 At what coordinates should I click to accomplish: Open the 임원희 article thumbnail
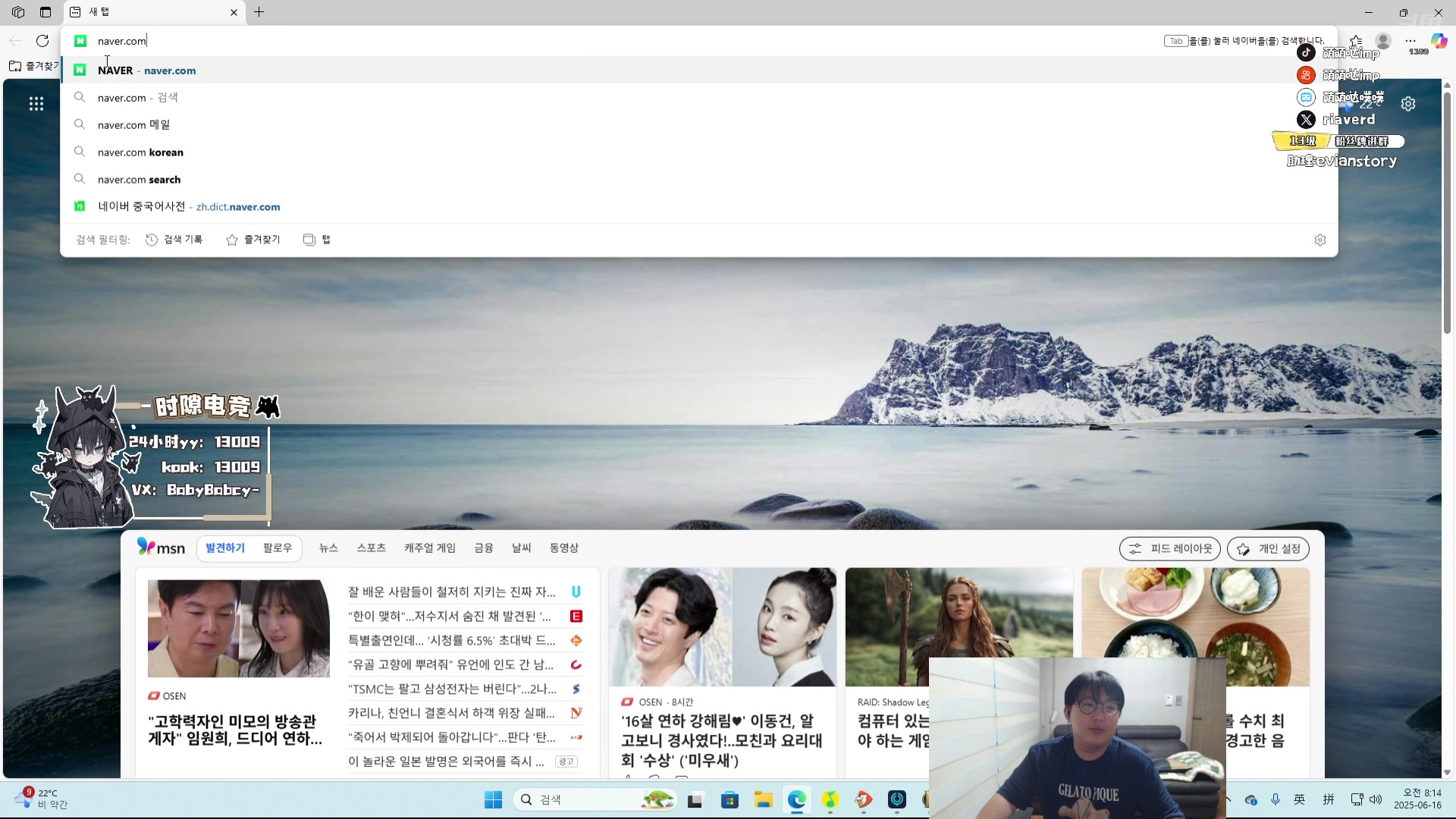[239, 629]
